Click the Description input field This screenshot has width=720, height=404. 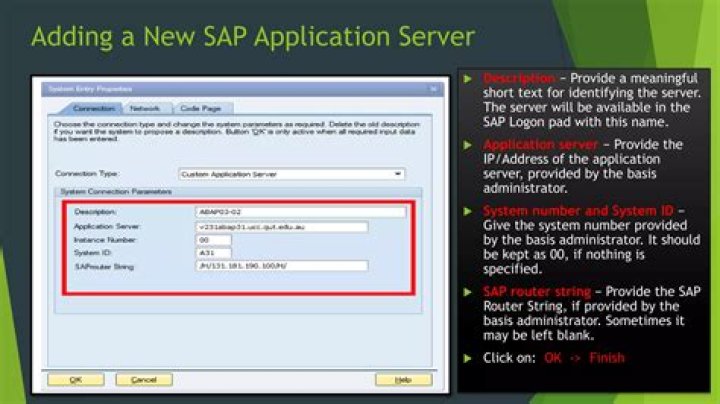pyautogui.click(x=301, y=212)
